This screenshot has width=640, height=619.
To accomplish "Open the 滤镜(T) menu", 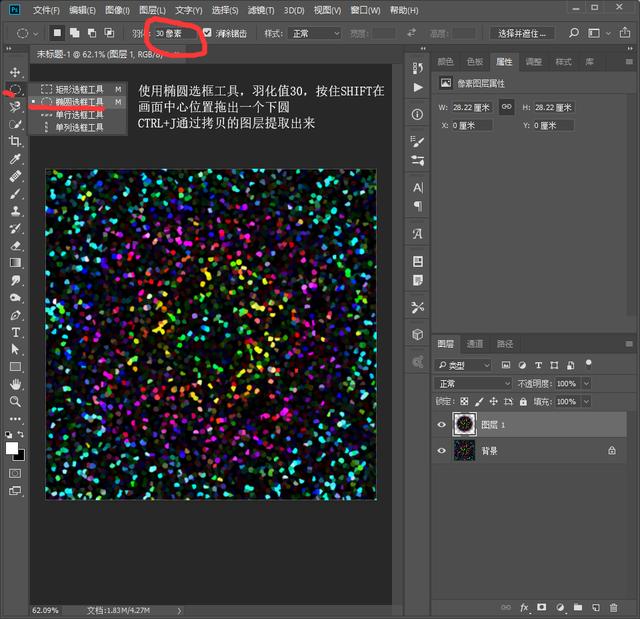I will (x=263, y=10).
